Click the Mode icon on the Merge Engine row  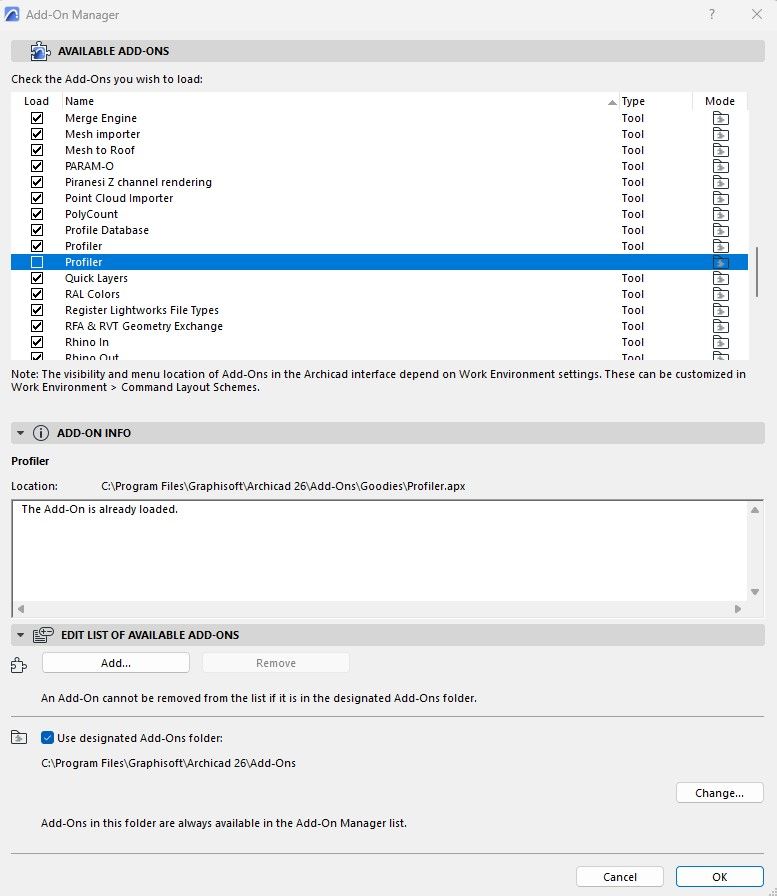click(x=722, y=117)
